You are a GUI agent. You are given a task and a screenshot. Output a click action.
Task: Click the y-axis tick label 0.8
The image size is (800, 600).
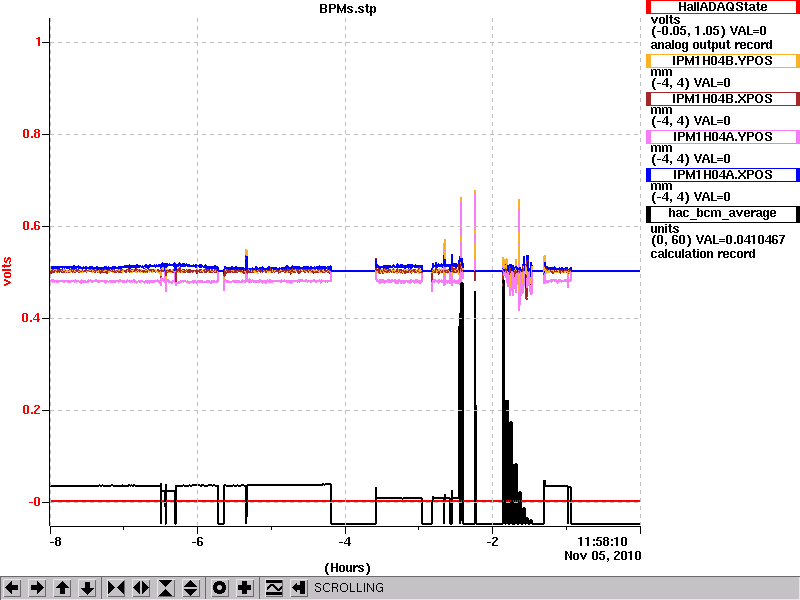pyautogui.click(x=32, y=134)
